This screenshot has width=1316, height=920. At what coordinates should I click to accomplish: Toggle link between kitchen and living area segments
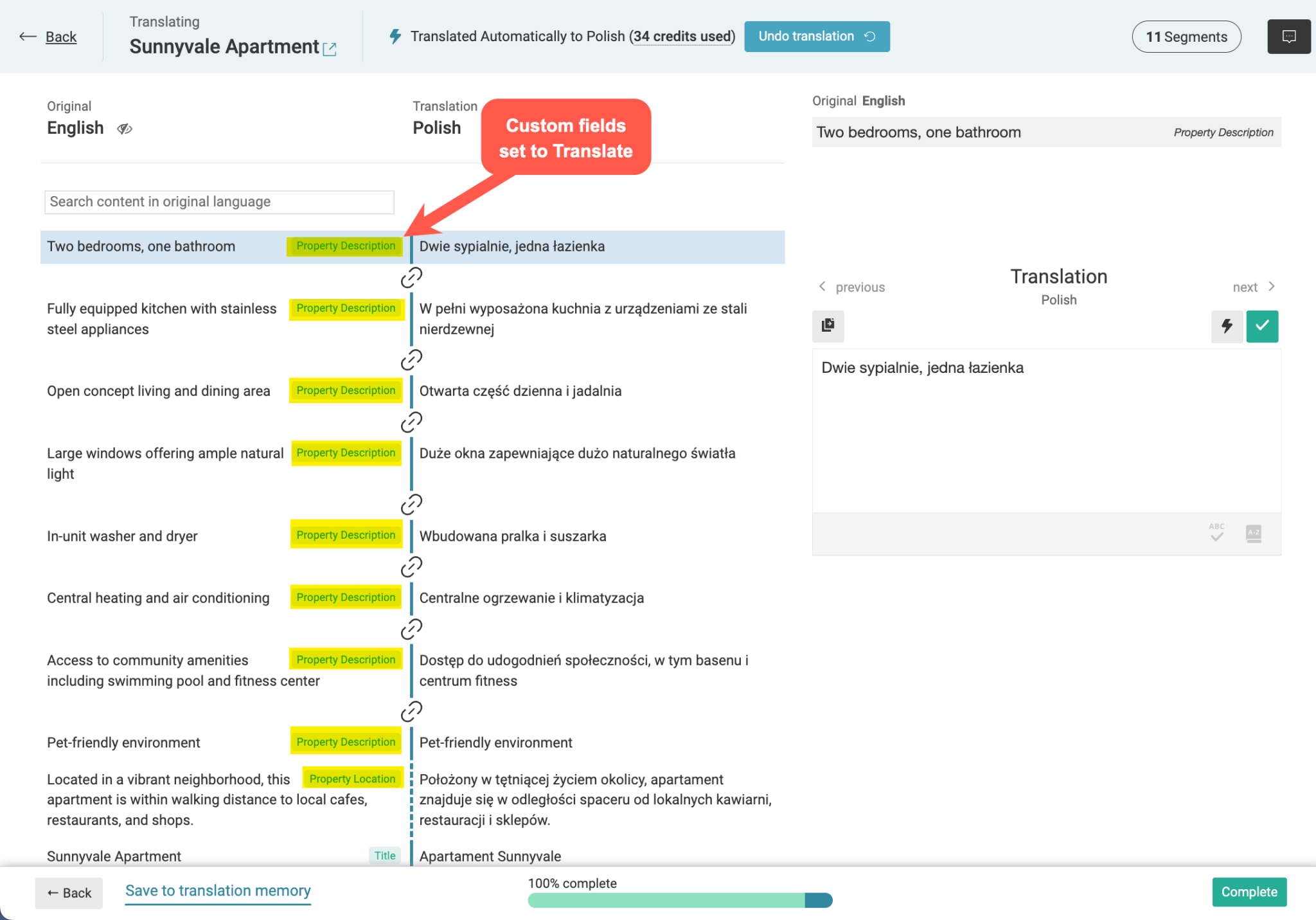point(413,358)
